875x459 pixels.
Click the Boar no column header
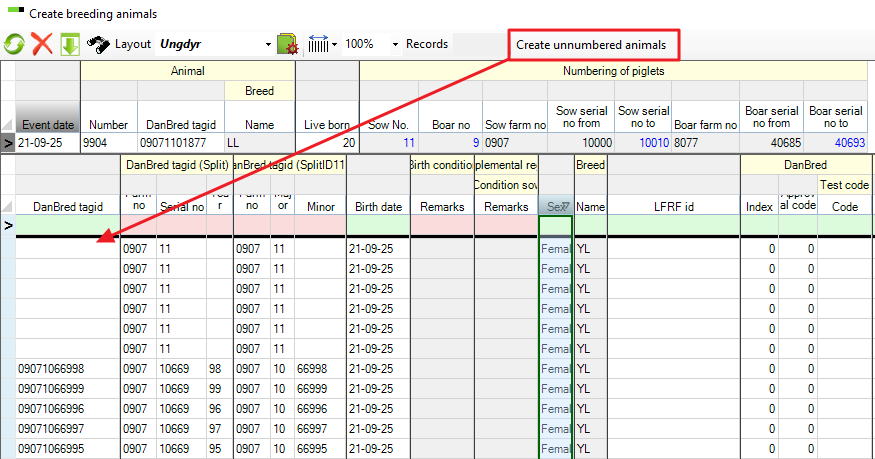(x=450, y=117)
